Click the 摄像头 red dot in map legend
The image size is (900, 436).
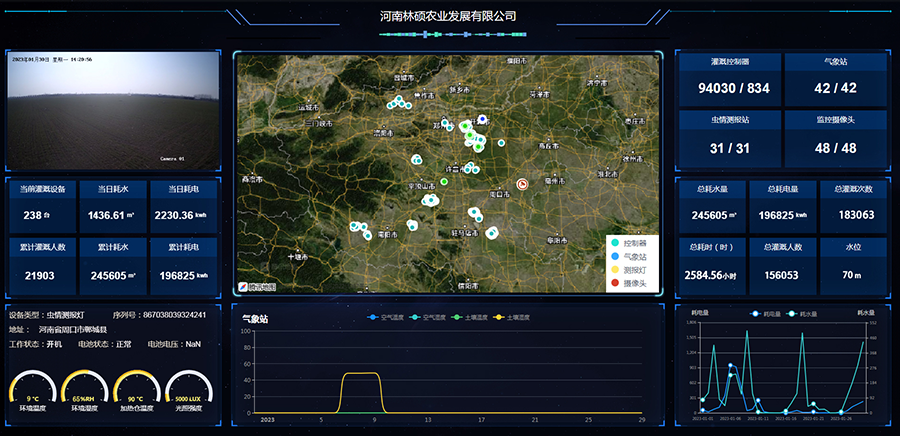[x=614, y=283]
